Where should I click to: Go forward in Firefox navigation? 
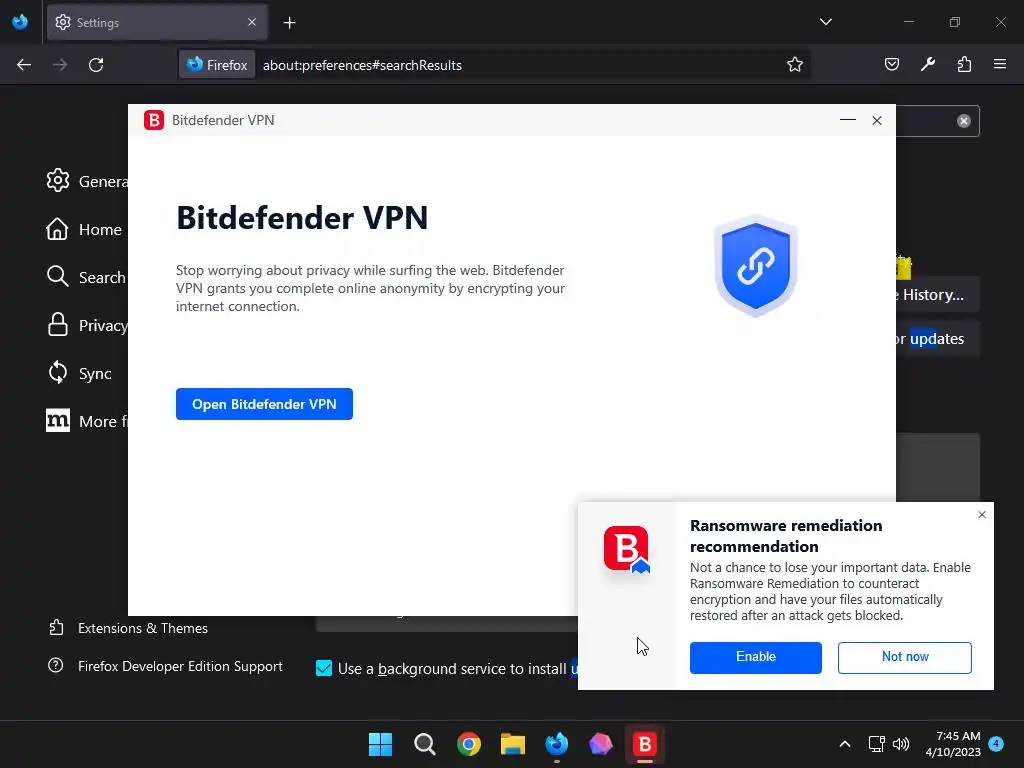(60, 65)
